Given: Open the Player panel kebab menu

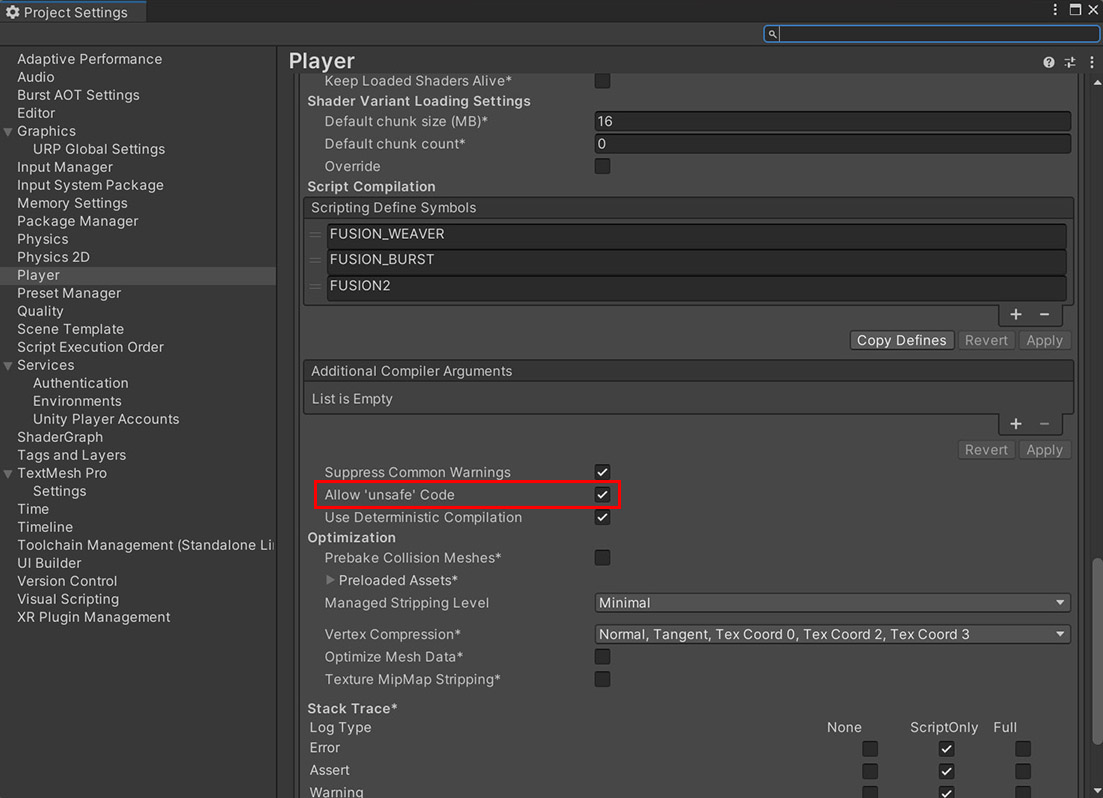Looking at the screenshot, I should 1091,62.
